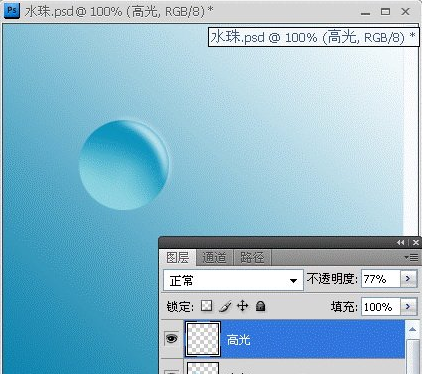Click the Photoshop Ps icon in title bar
The image size is (422, 374).
(12, 11)
